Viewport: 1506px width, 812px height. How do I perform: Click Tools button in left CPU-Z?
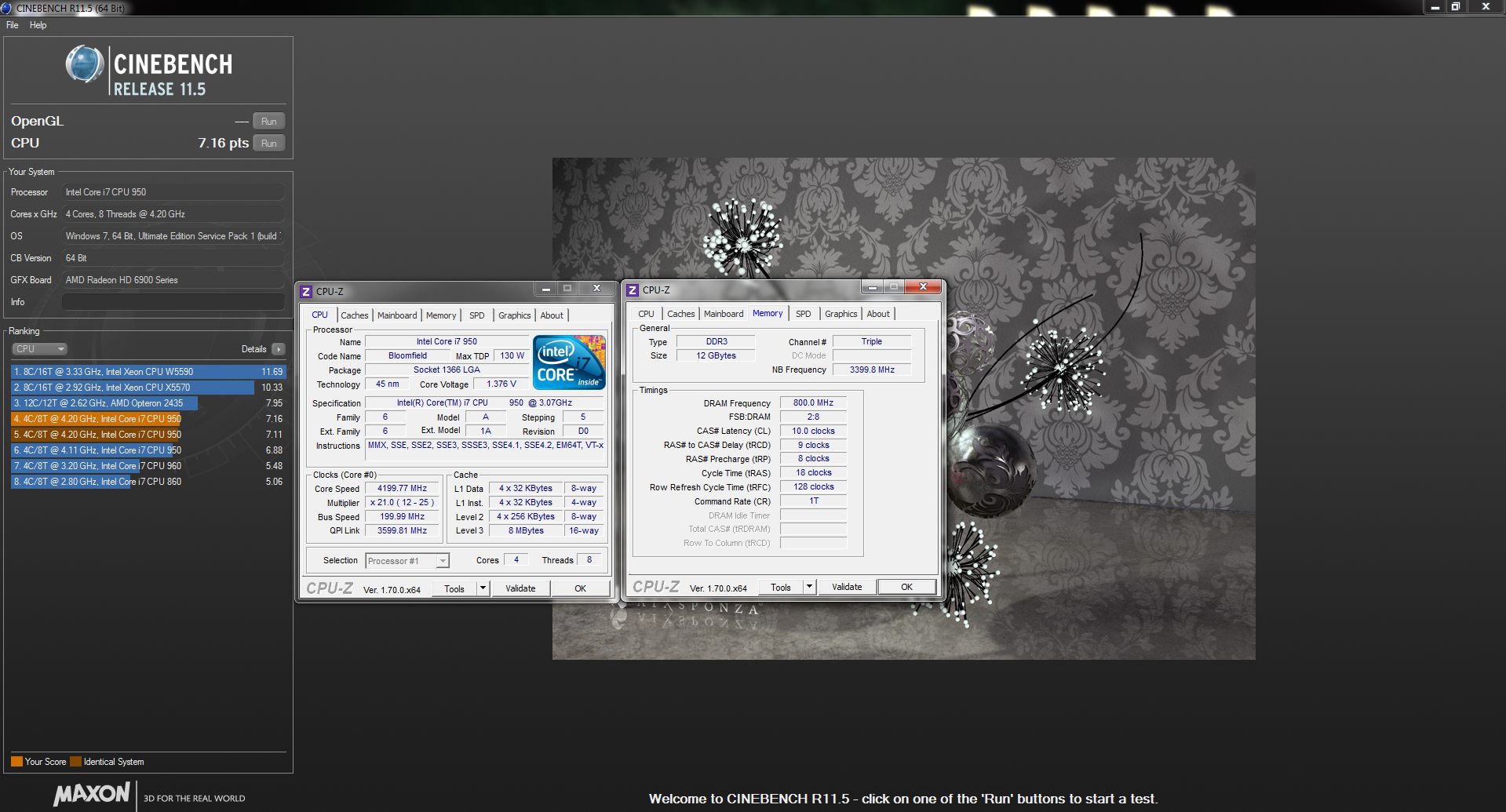click(x=454, y=589)
